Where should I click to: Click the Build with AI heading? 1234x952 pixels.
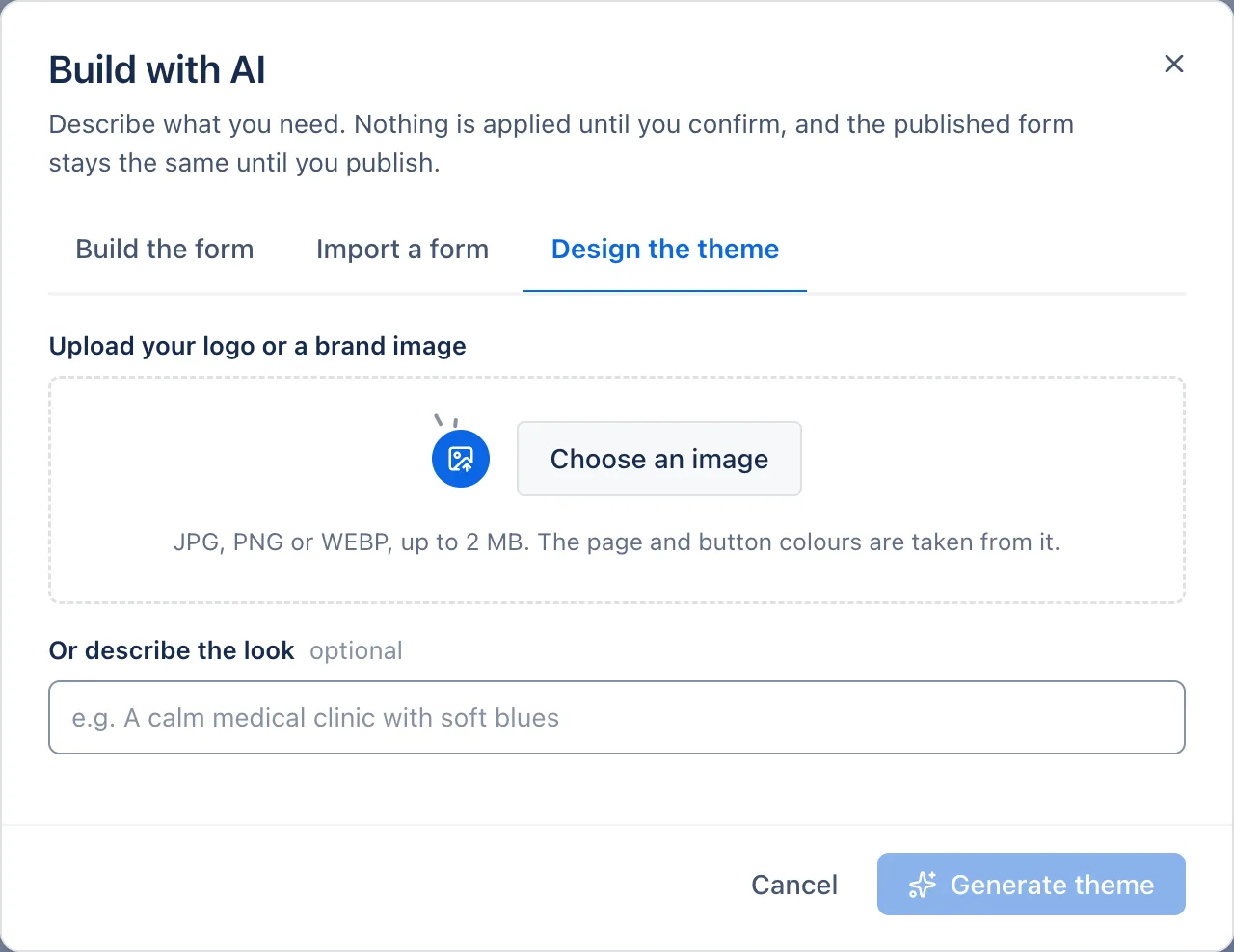[157, 70]
